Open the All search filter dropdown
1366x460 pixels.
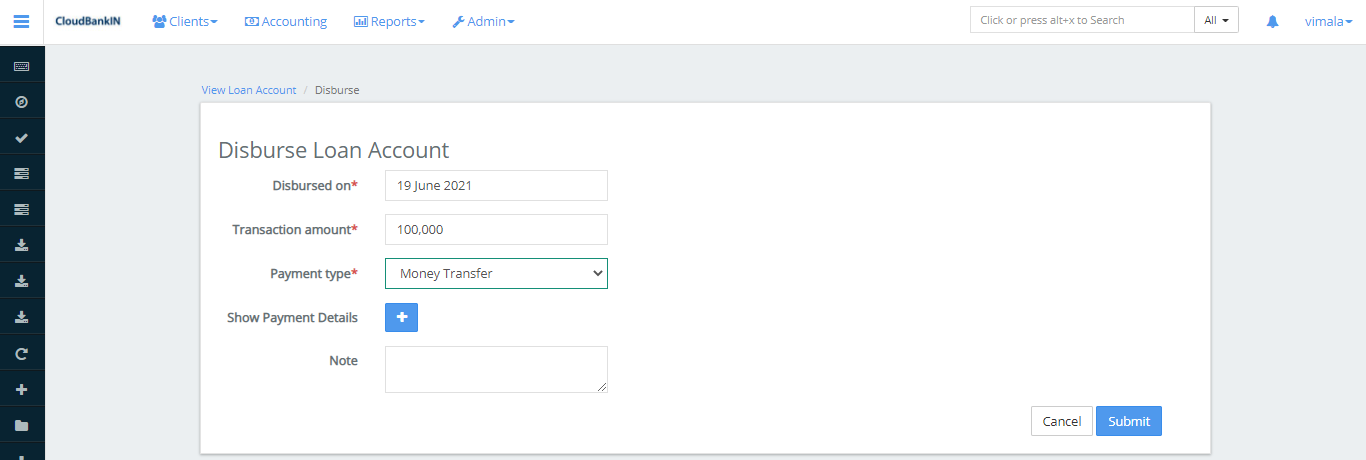coord(1216,20)
